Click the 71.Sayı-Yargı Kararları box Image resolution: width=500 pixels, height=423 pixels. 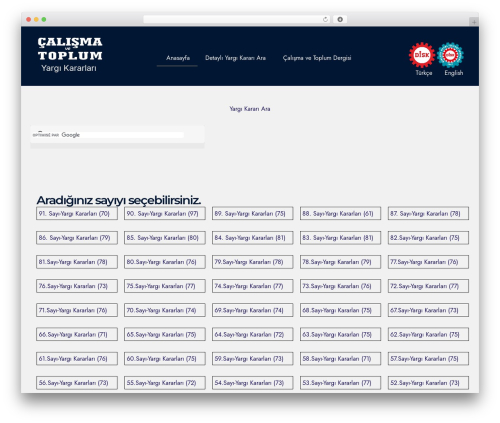77,310
